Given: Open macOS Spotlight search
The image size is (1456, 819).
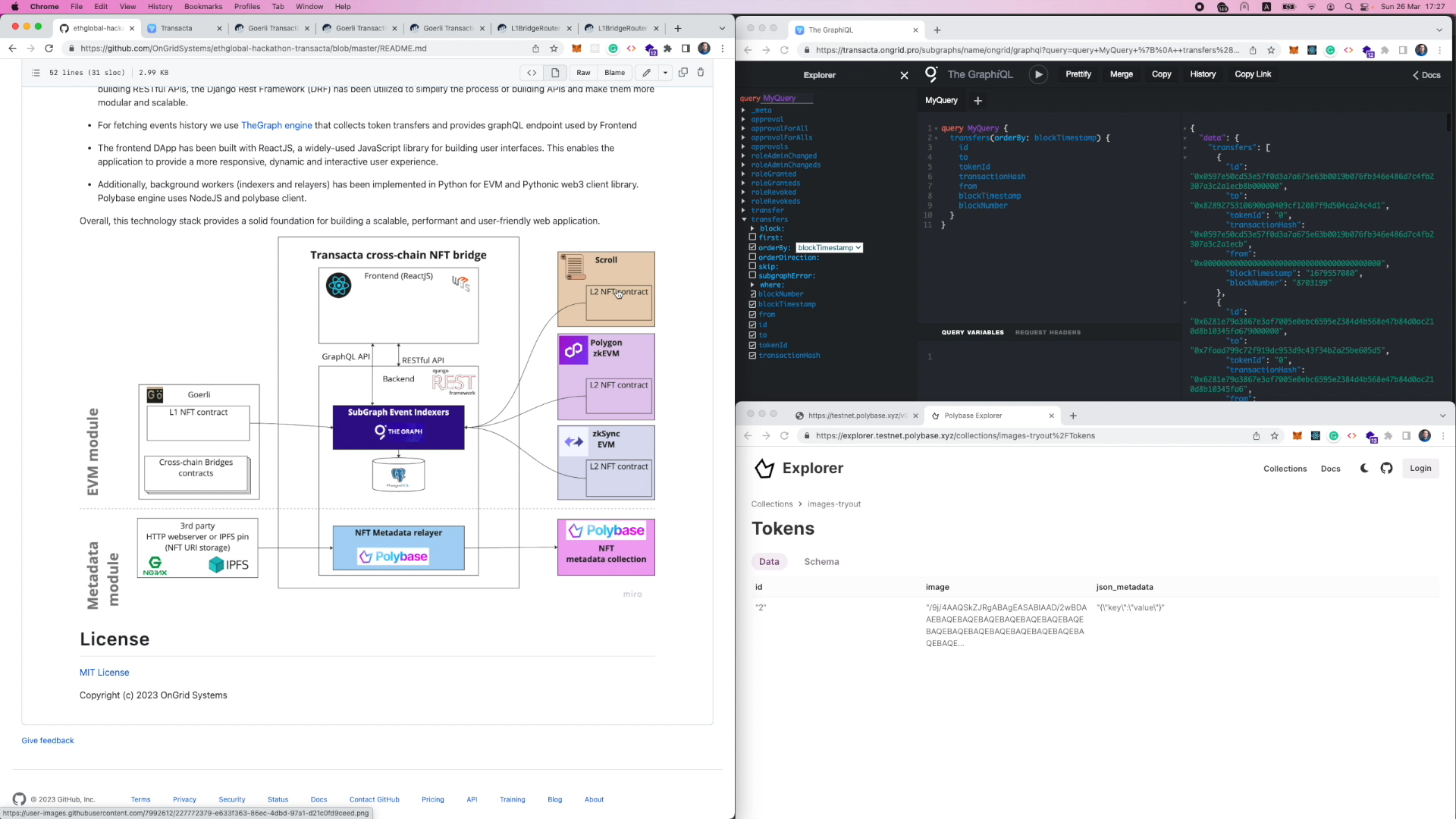Looking at the screenshot, I should click(x=1348, y=7).
